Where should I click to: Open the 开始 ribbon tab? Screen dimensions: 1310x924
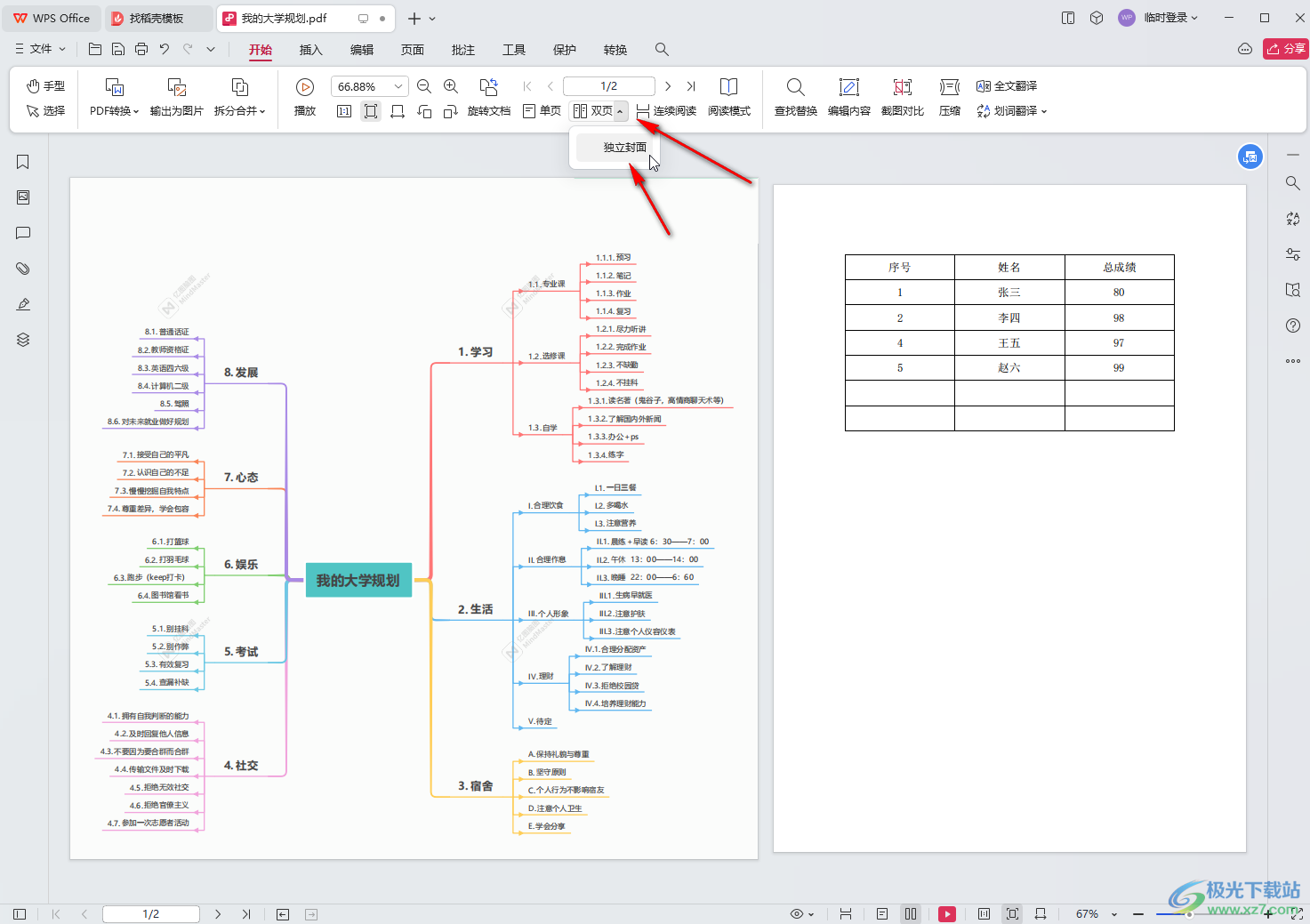point(261,50)
